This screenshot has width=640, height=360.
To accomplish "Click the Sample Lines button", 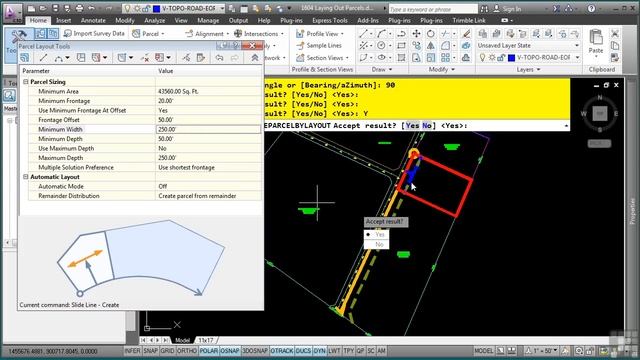I will [319, 46].
